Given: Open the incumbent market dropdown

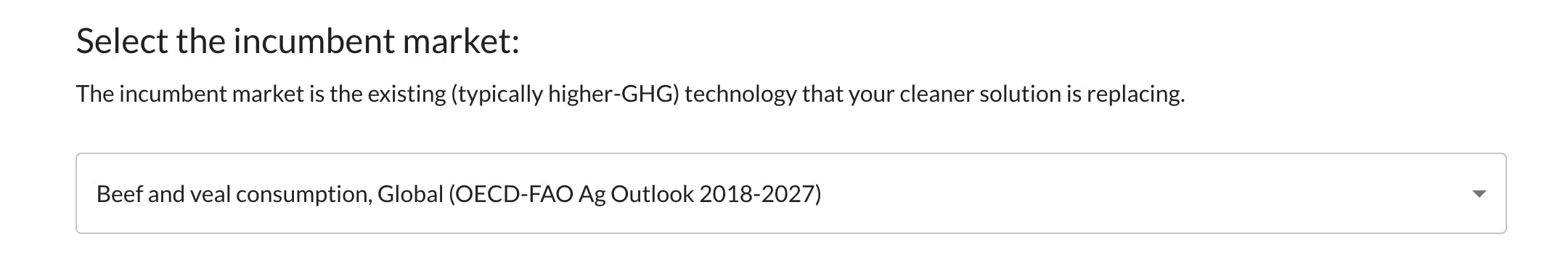Looking at the screenshot, I should pos(791,193).
